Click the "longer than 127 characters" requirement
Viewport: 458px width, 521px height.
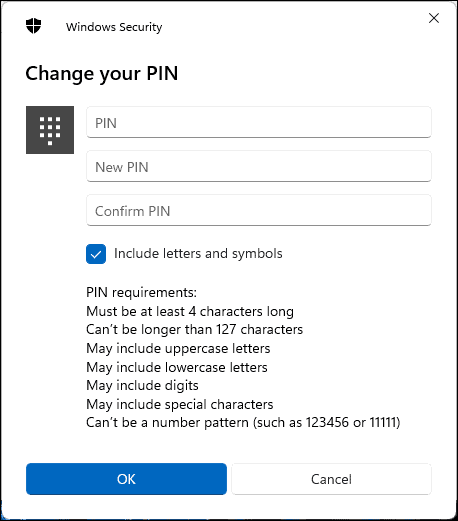[194, 330]
